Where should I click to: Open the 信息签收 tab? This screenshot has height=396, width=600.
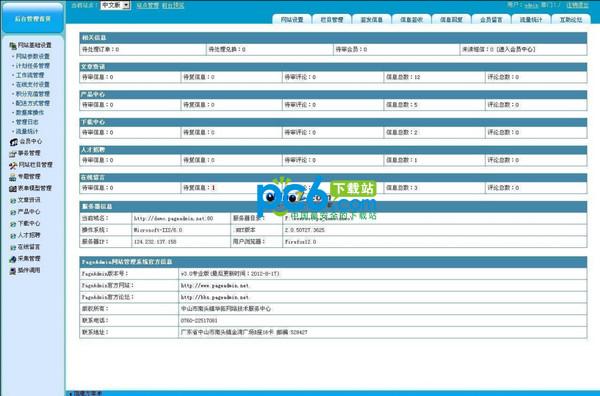click(x=411, y=19)
